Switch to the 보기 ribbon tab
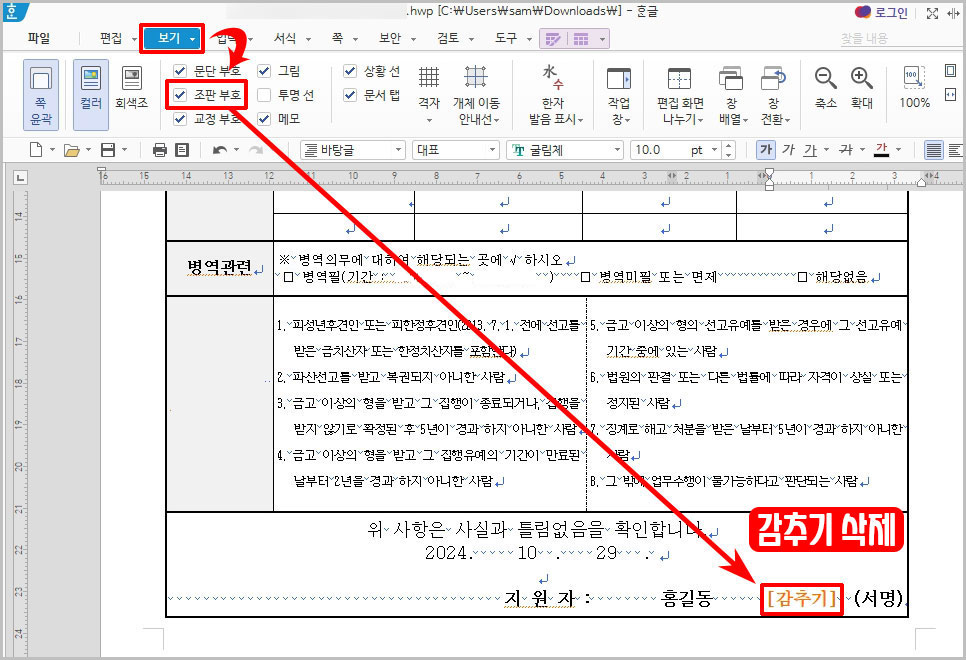This screenshot has width=966, height=660. (171, 36)
